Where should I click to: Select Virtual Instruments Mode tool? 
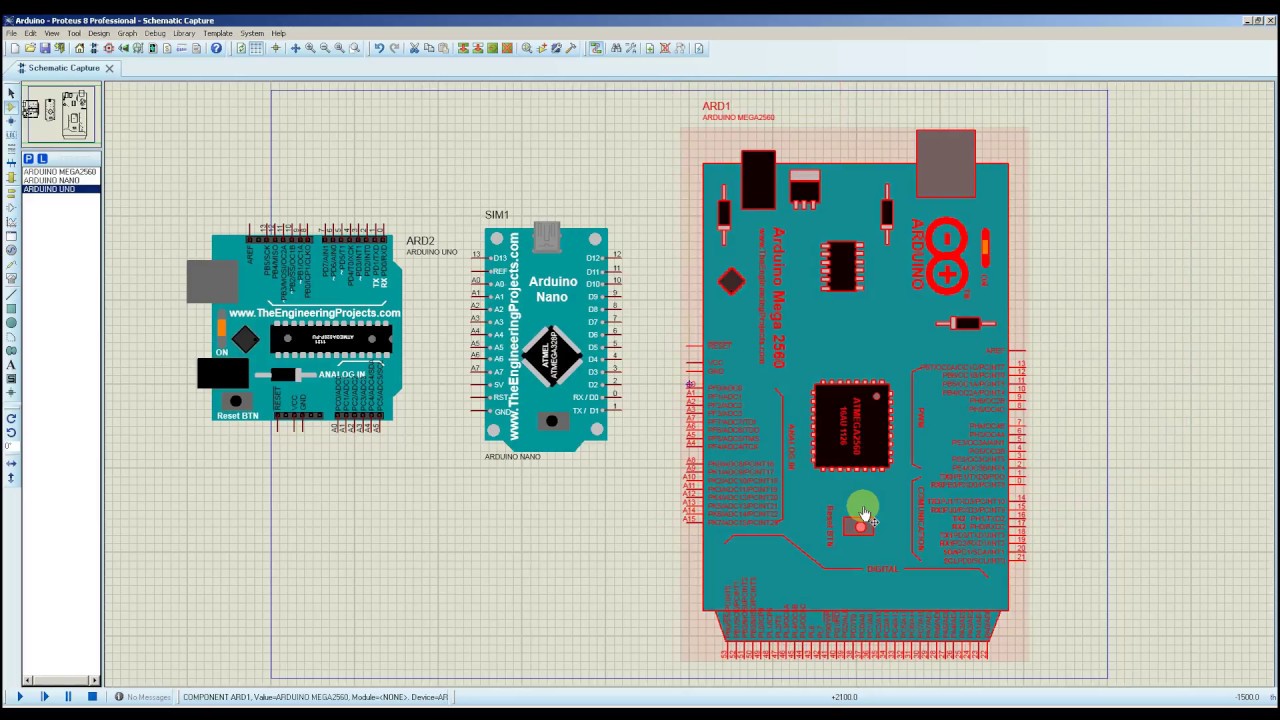[x=11, y=277]
